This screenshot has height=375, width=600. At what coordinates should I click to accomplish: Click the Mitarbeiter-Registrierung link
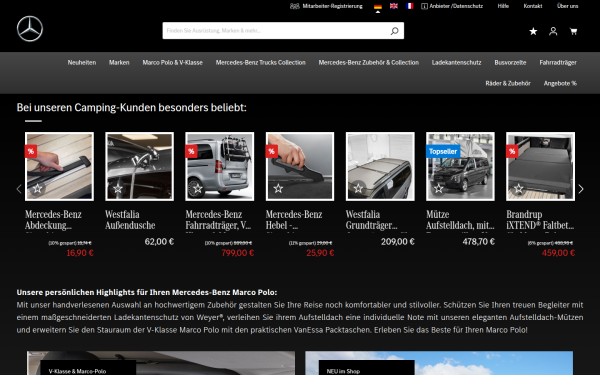332,6
